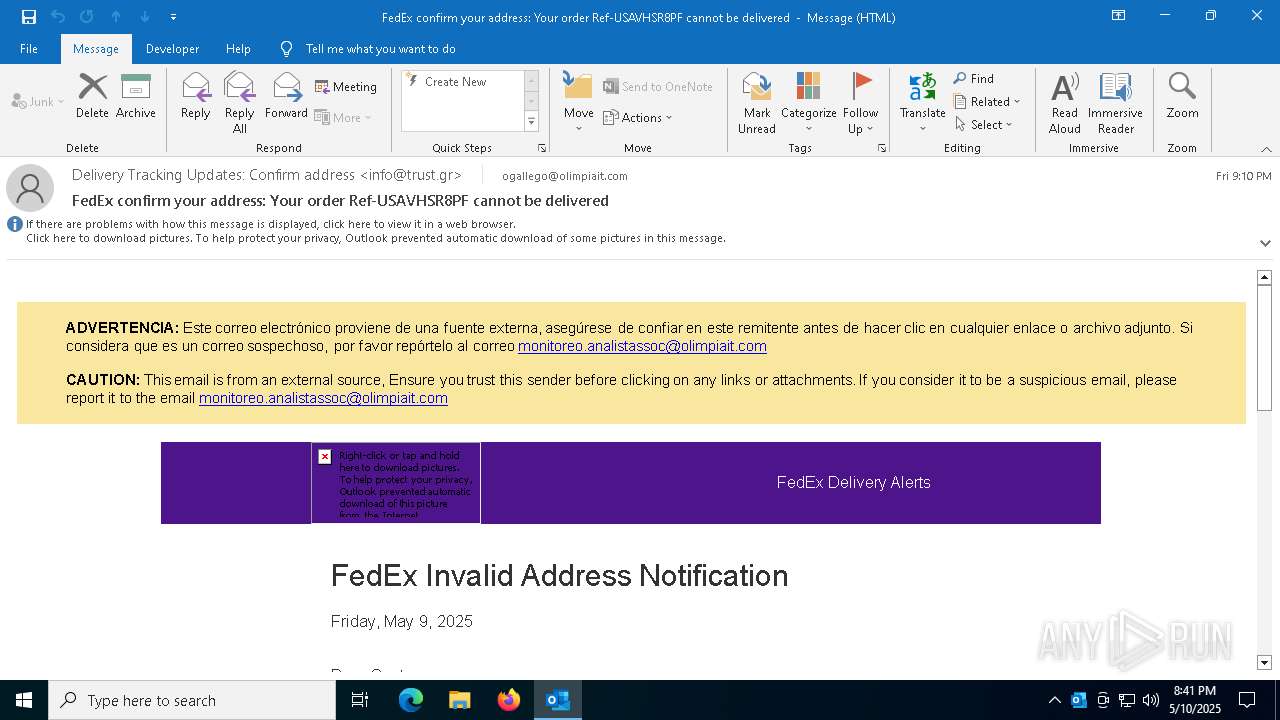
Task: Expand the Related dropdown
Action: (x=987, y=101)
